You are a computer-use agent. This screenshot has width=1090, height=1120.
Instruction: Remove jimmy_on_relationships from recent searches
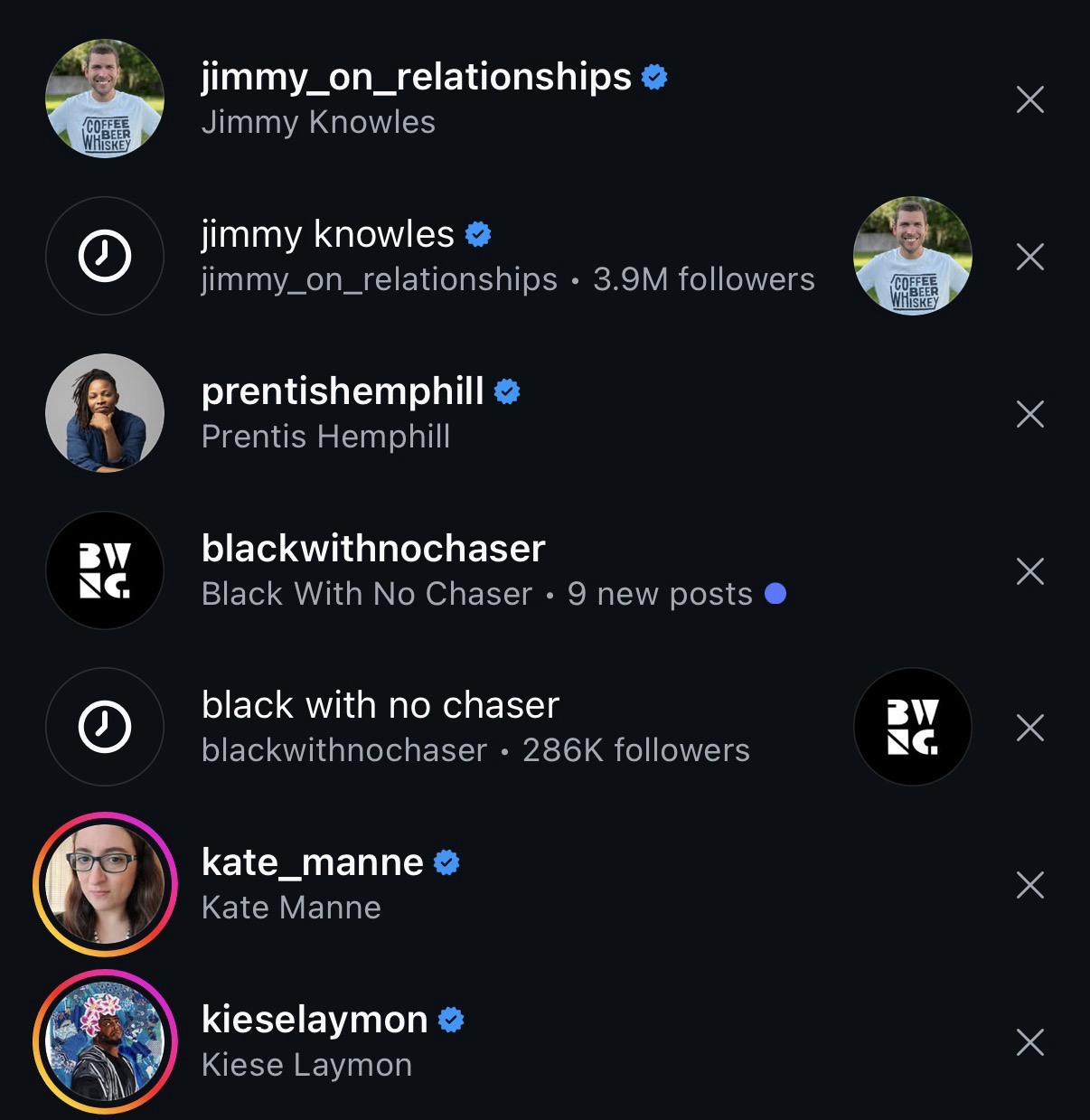(1029, 99)
